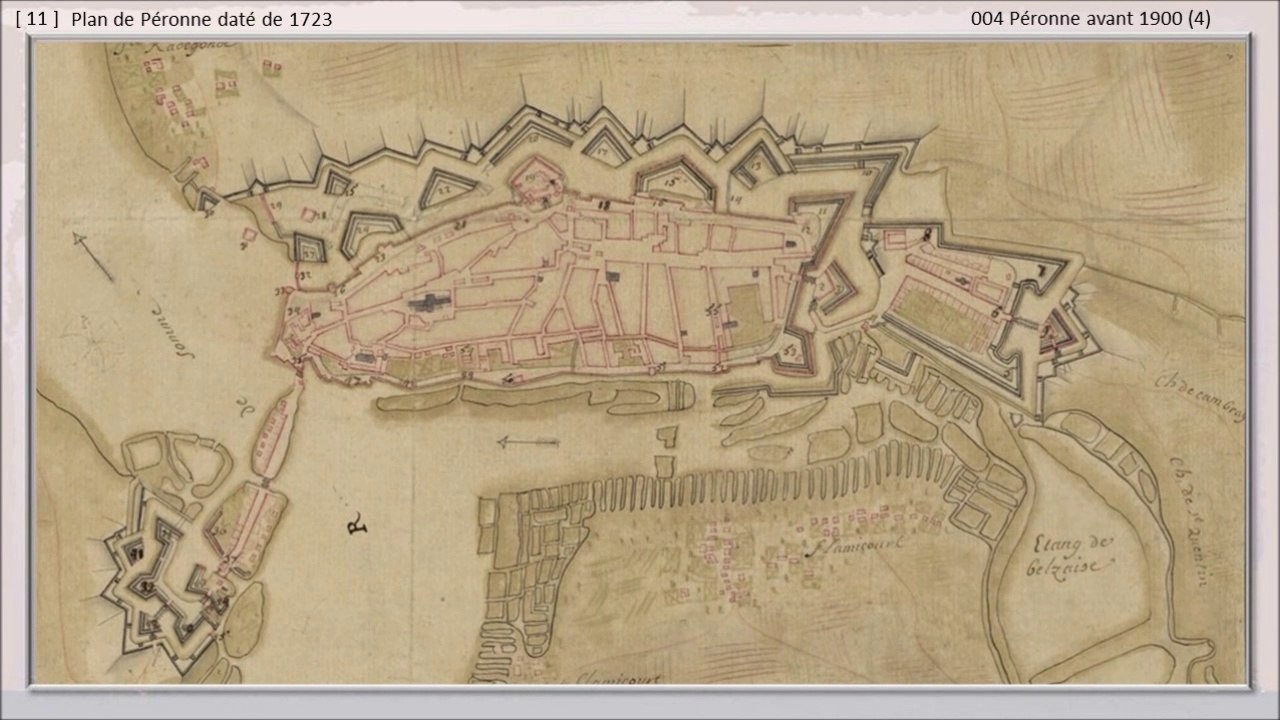Viewport: 1280px width, 720px height.
Task: Click the caption "004 Péronne avant 1900 (4)"
Action: 1091,19
